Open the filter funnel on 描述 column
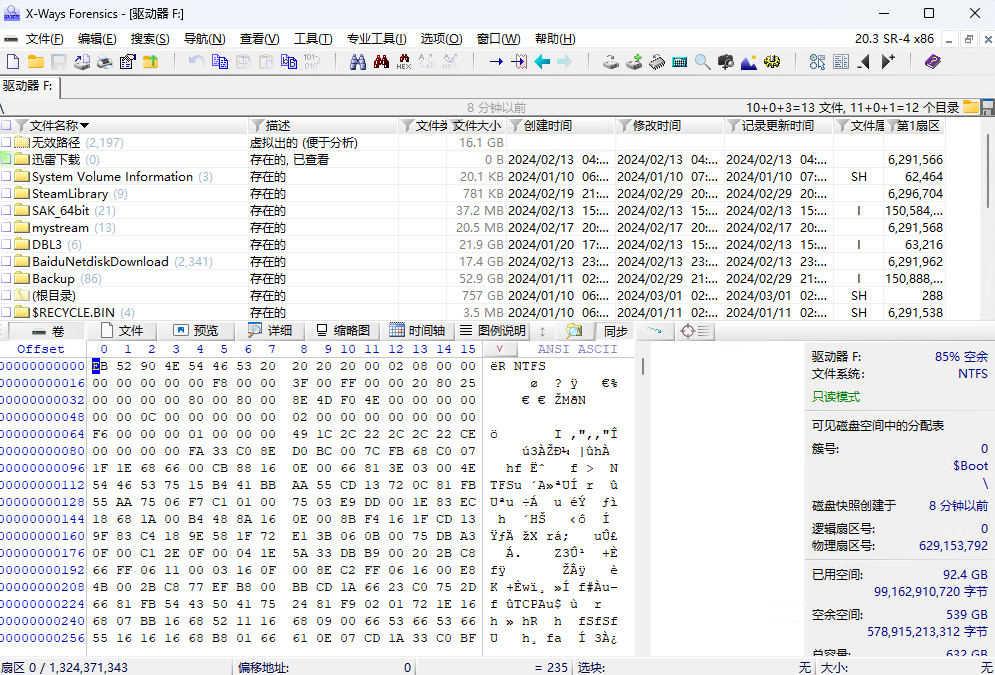 point(257,126)
